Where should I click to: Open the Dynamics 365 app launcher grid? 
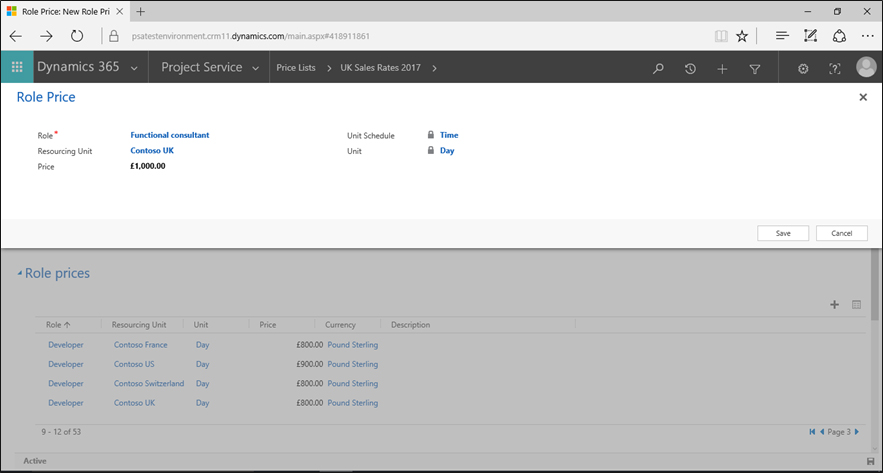click(x=17, y=67)
